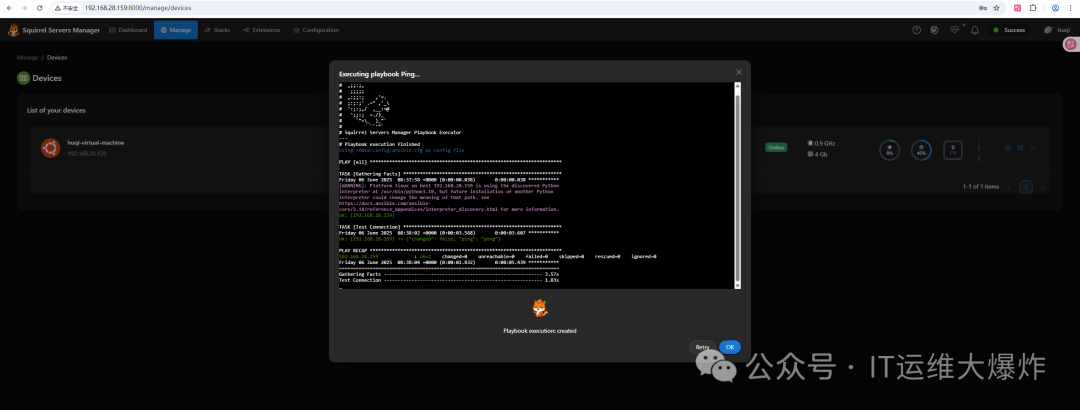The height and width of the screenshot is (410, 1080).
Task: Click the green Devices page icon
Action: (23, 79)
